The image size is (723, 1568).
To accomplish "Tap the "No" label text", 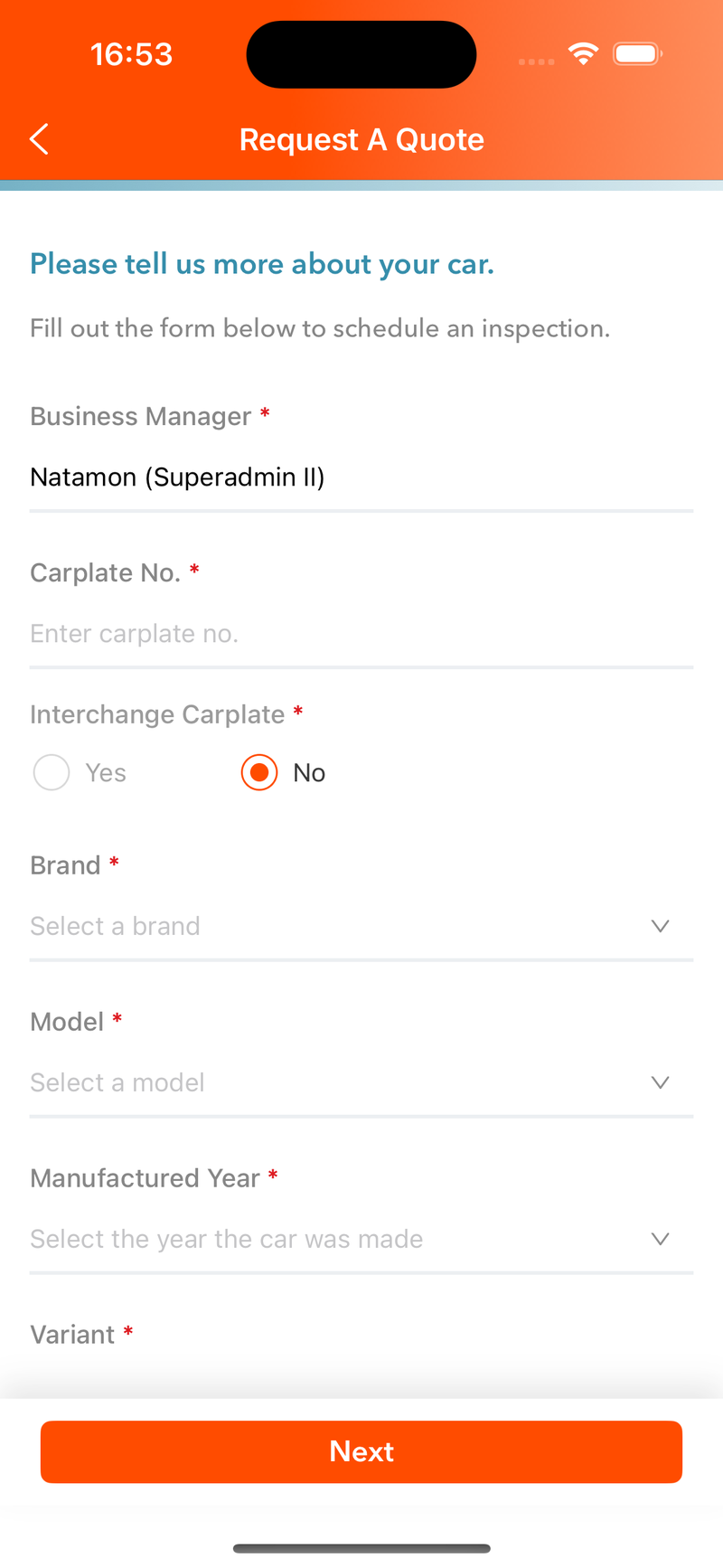I will tap(309, 773).
